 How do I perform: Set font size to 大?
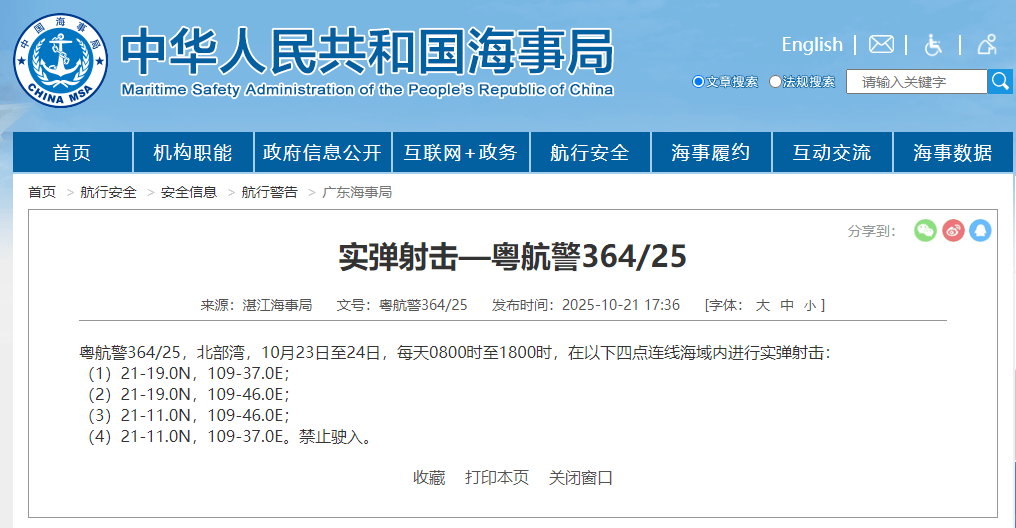[x=762, y=305]
